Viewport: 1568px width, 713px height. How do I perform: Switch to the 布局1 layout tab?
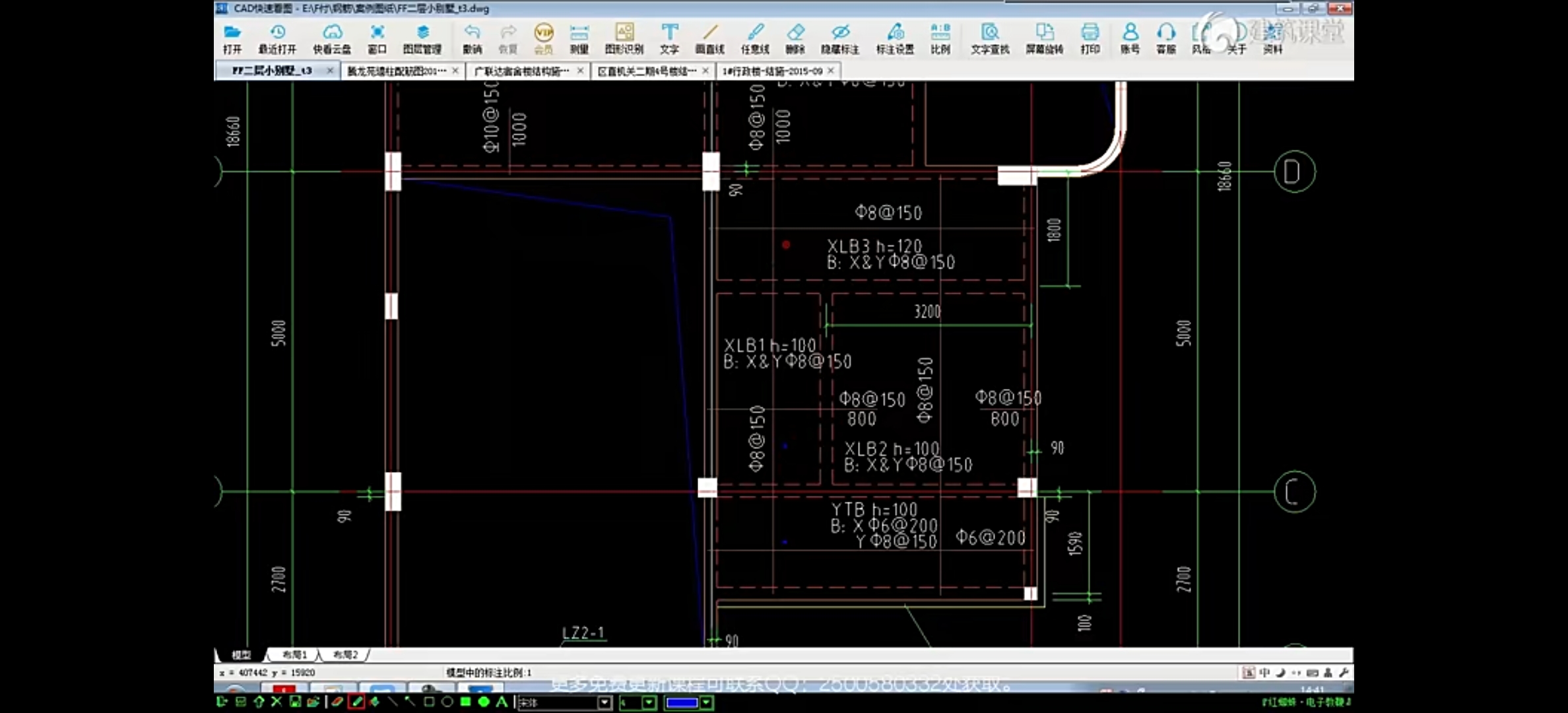294,655
